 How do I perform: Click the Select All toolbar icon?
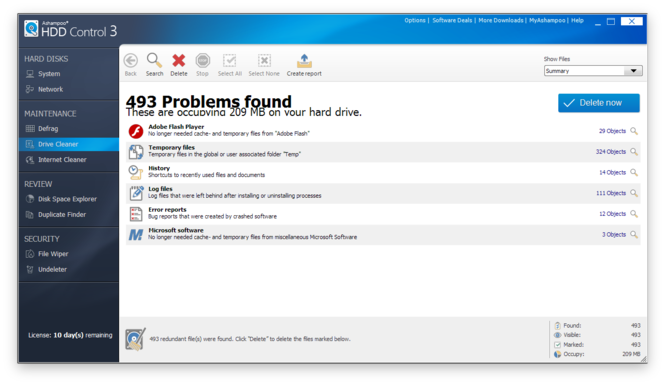click(x=229, y=61)
